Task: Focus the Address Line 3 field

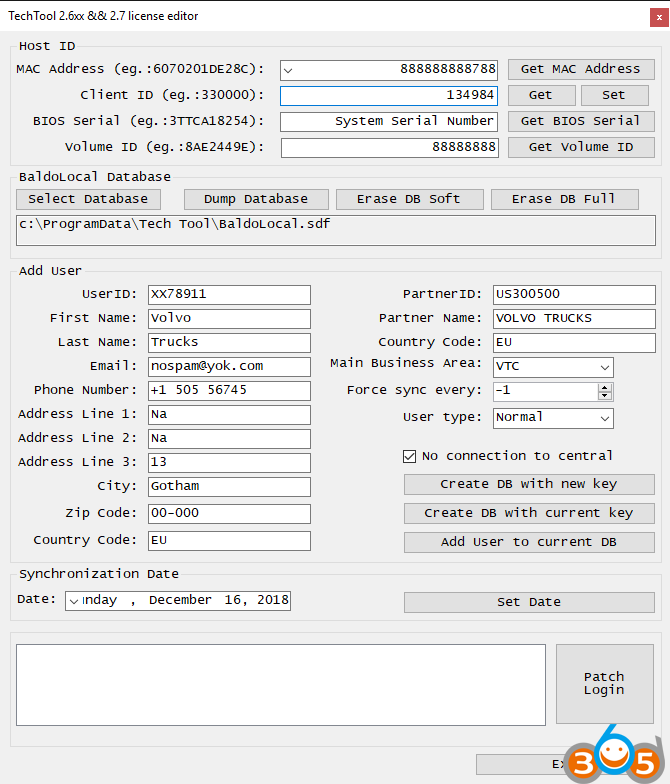Action: point(230,462)
